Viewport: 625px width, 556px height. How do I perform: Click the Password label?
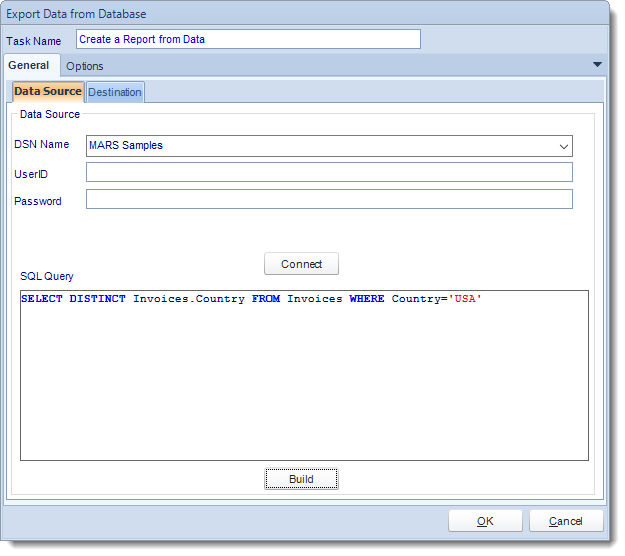pos(37,201)
